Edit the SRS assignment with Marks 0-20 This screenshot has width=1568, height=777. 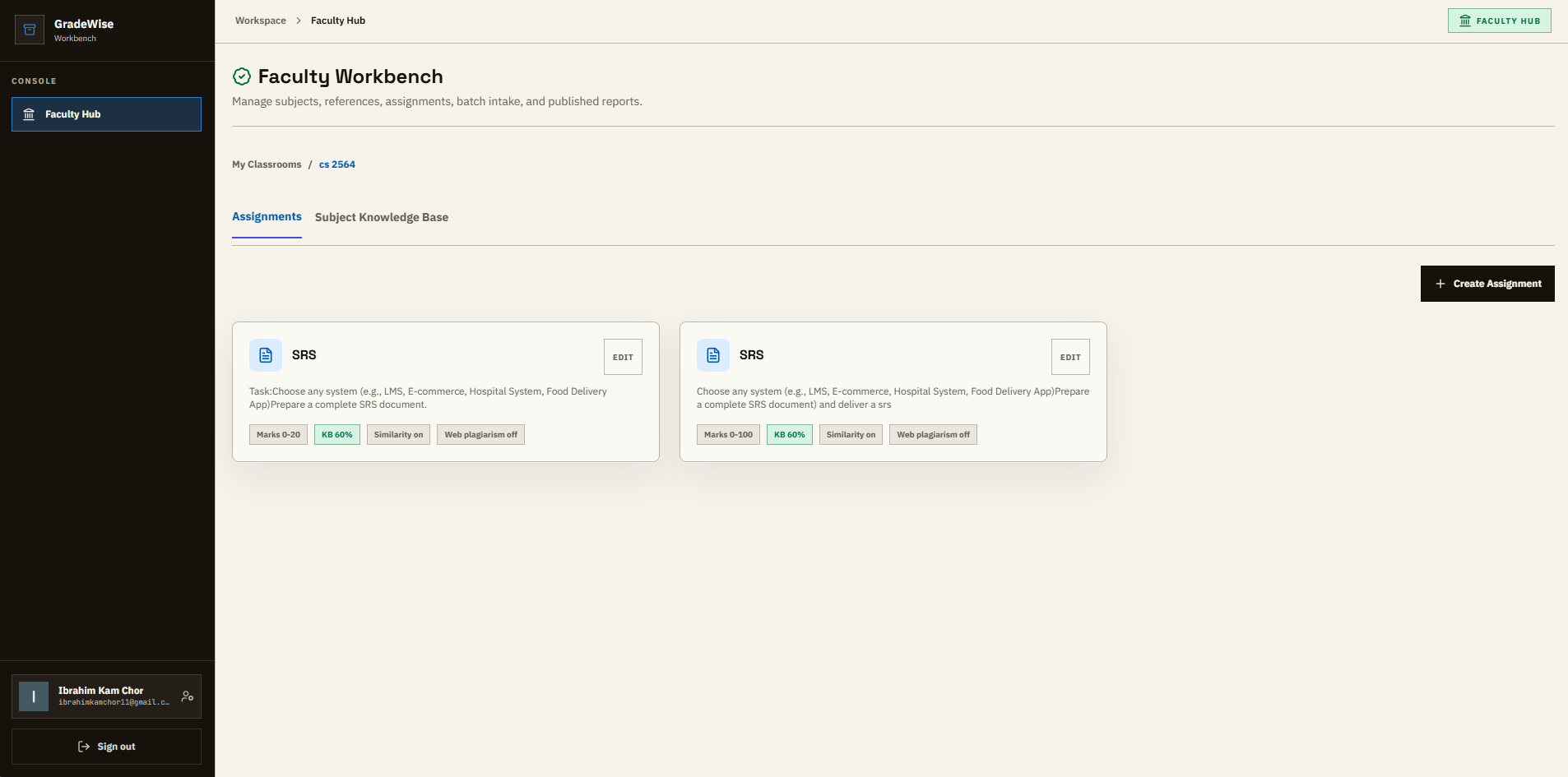click(x=623, y=357)
